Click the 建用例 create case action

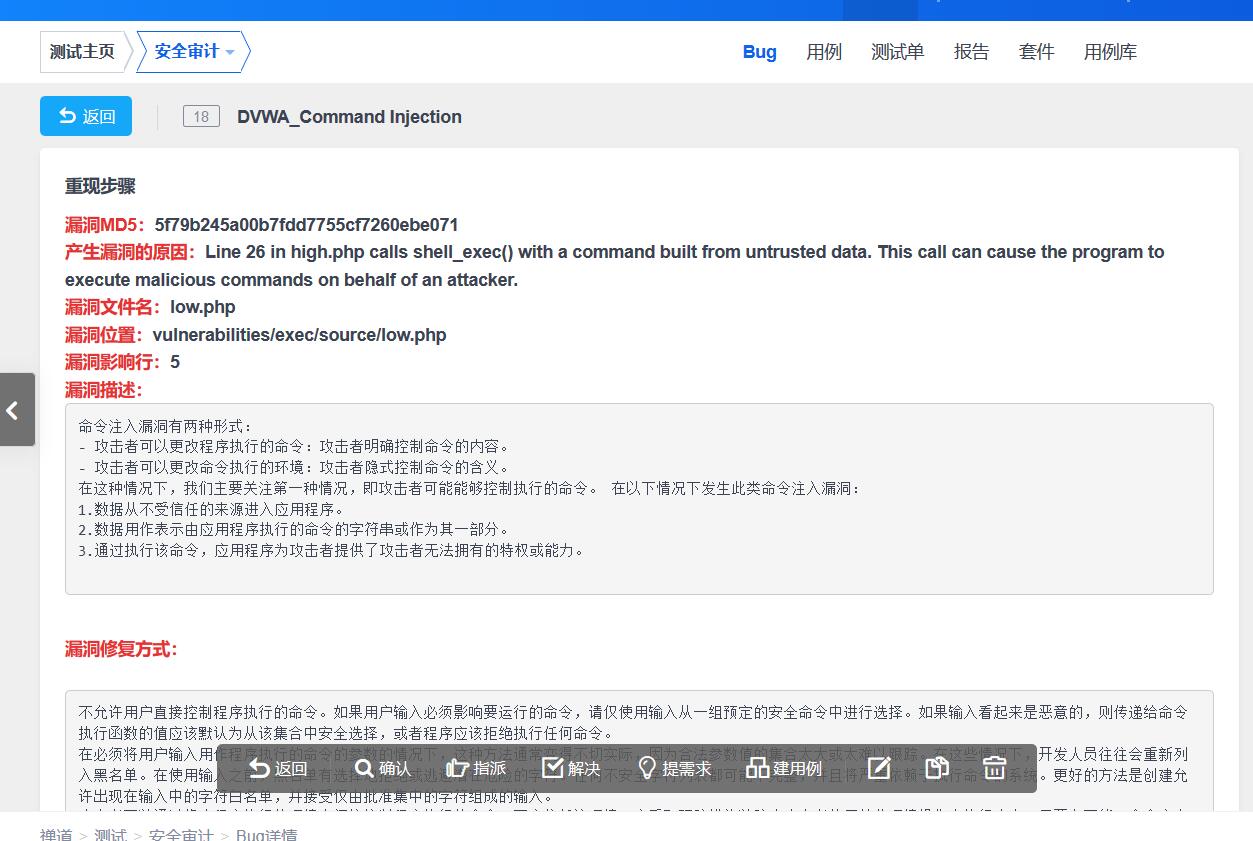[784, 768]
